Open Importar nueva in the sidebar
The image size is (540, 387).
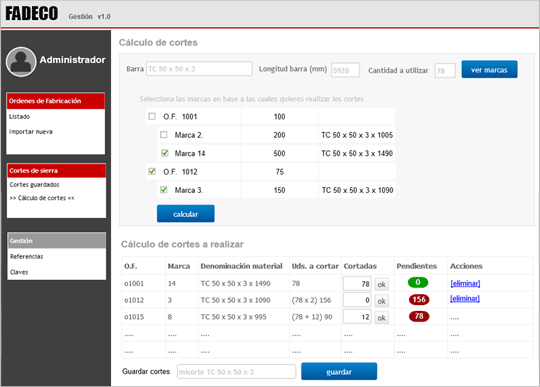click(x=31, y=132)
